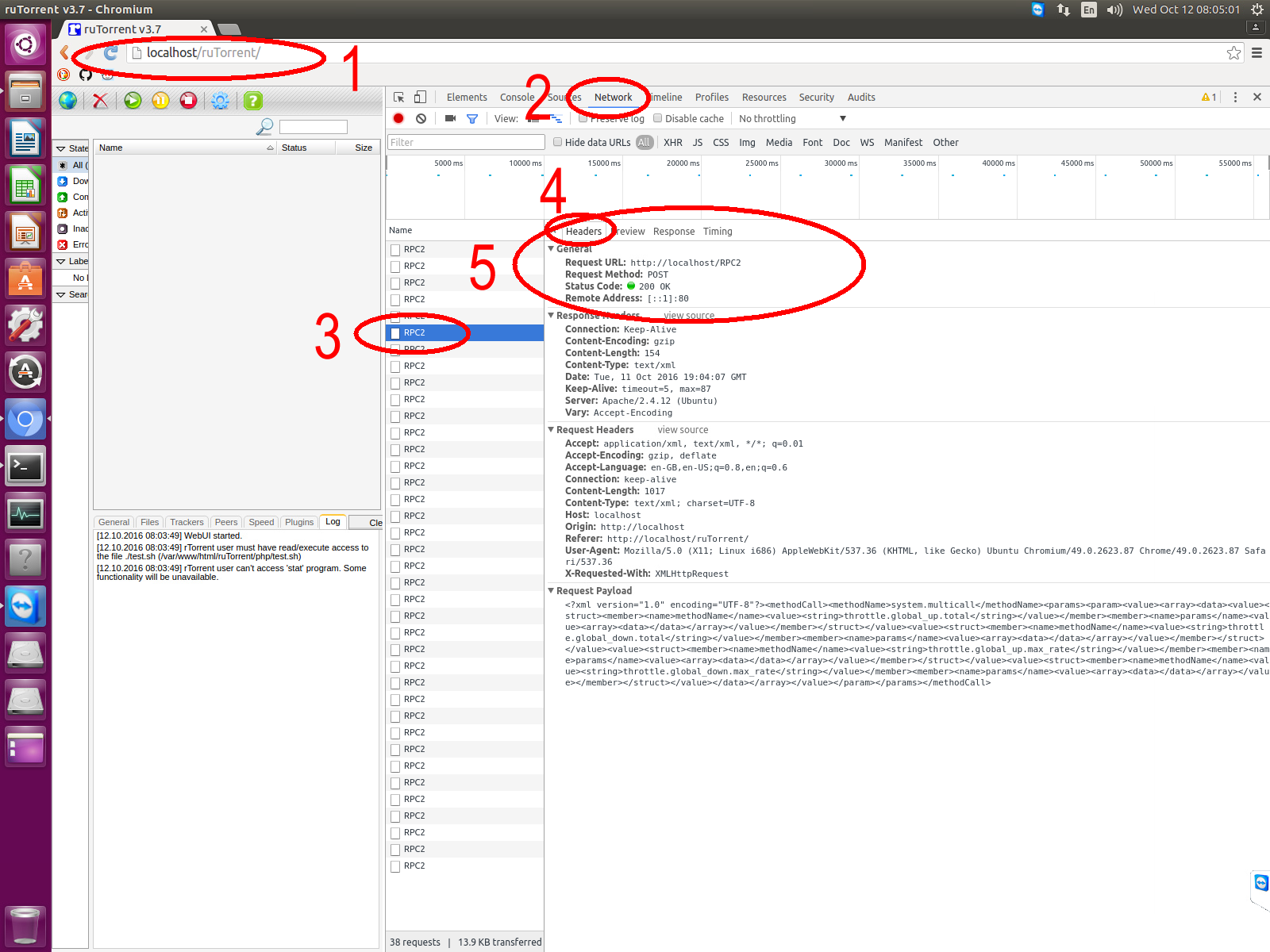Filter requests by JS type
This screenshot has height=952, width=1270.
click(x=698, y=142)
